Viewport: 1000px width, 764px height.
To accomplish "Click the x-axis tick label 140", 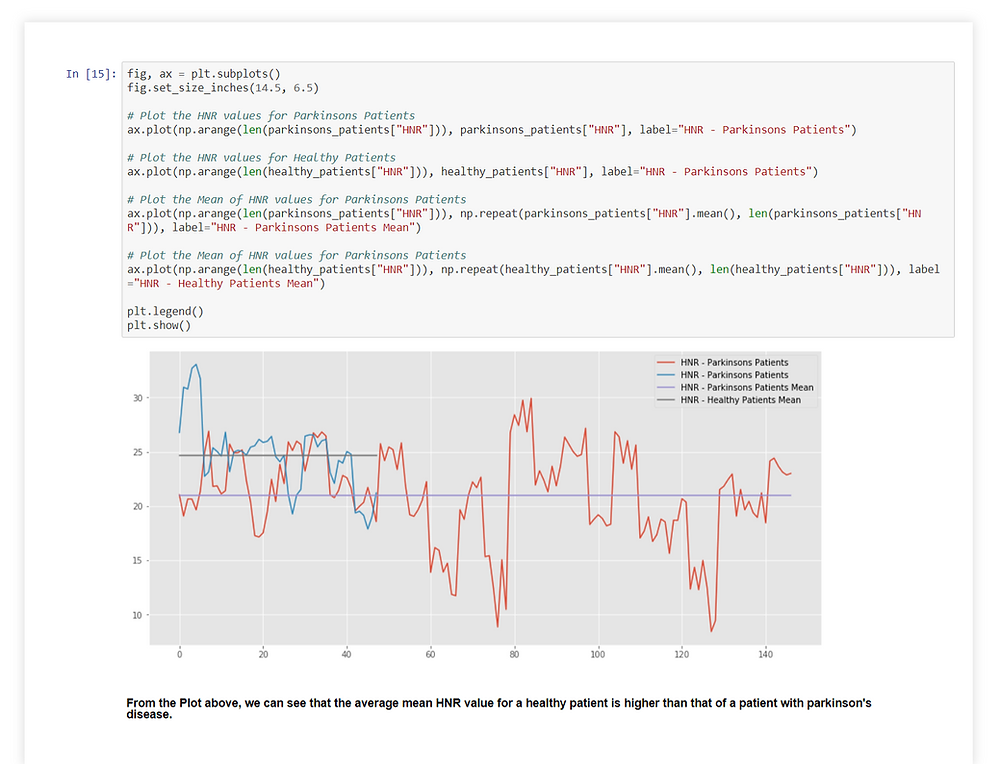I will tap(765, 654).
